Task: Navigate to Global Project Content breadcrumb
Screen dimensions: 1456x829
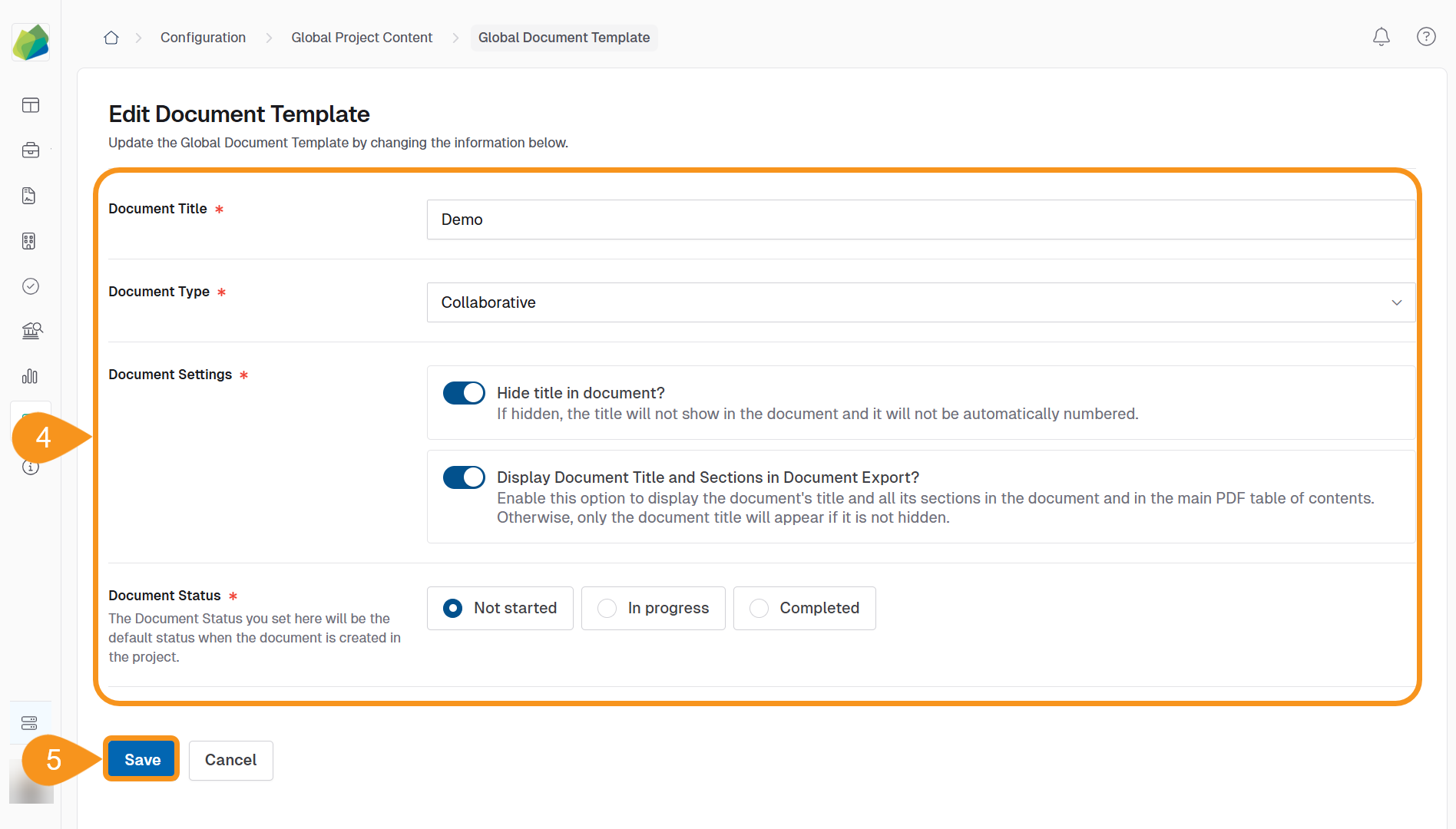Action: 362,38
